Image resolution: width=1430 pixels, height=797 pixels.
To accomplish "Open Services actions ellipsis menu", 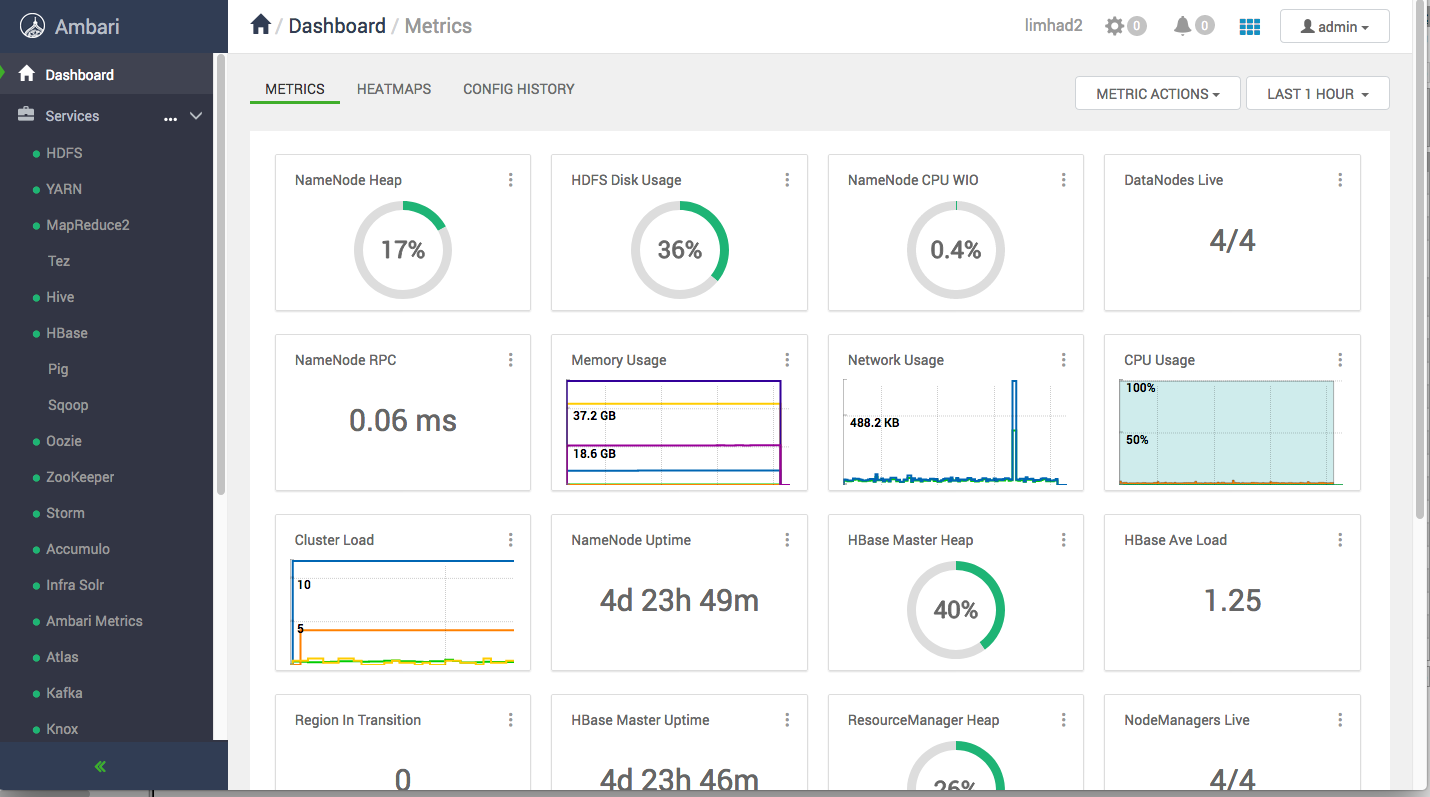I will (171, 118).
